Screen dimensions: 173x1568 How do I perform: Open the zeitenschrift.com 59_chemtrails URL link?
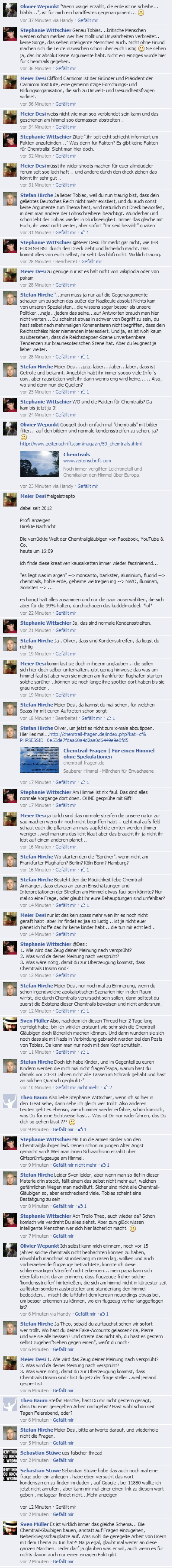[x=80, y=443]
